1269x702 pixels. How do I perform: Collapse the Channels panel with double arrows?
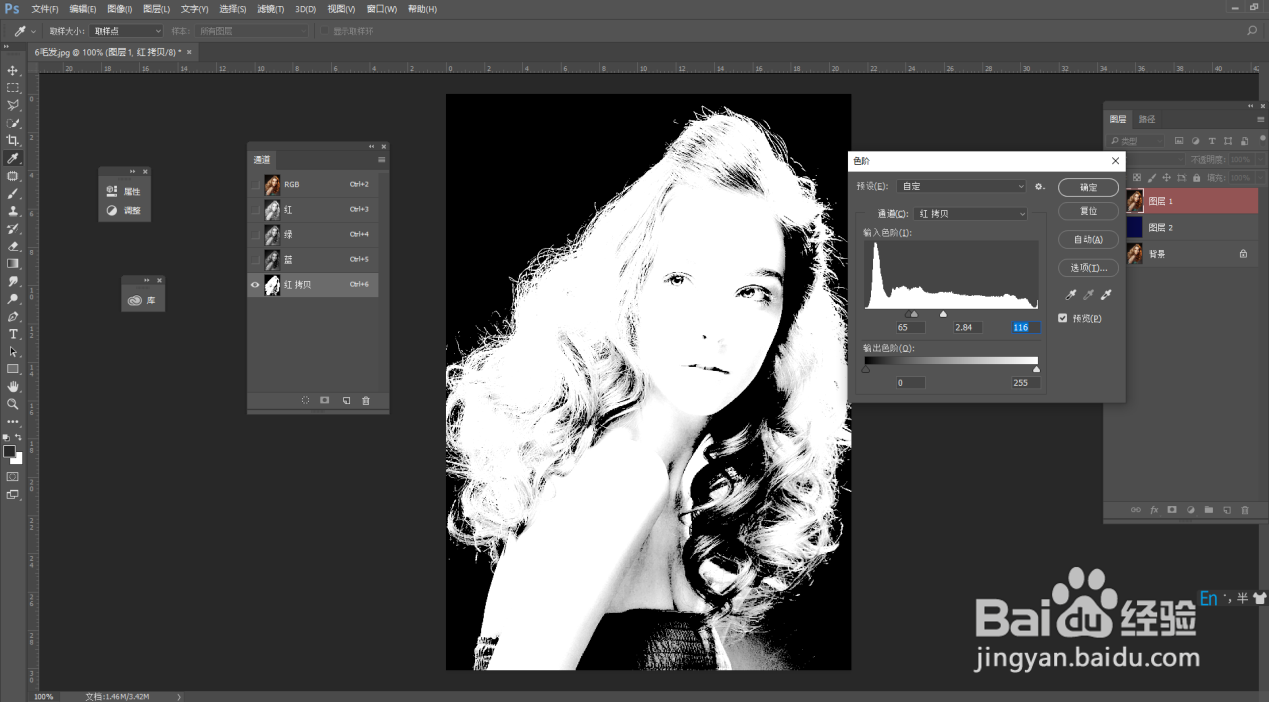click(372, 146)
